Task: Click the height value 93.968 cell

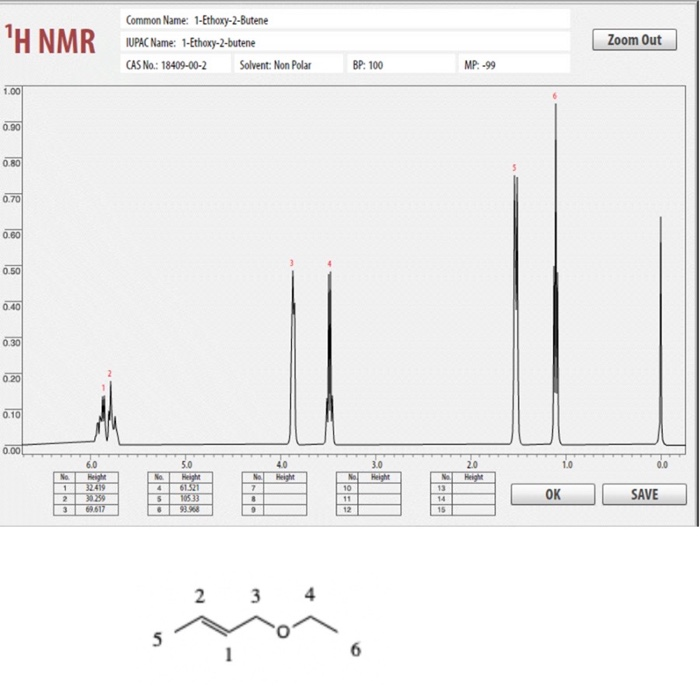Action: [x=191, y=510]
